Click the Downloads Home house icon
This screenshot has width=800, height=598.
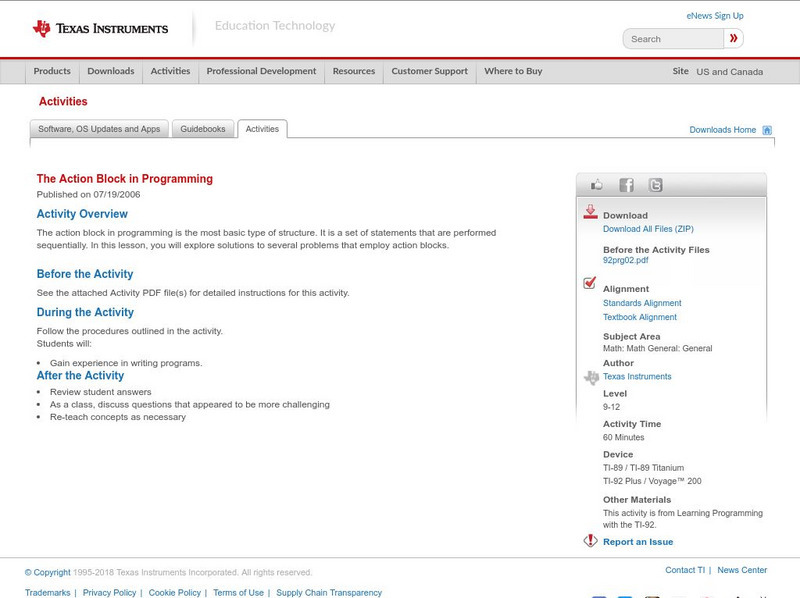[767, 130]
